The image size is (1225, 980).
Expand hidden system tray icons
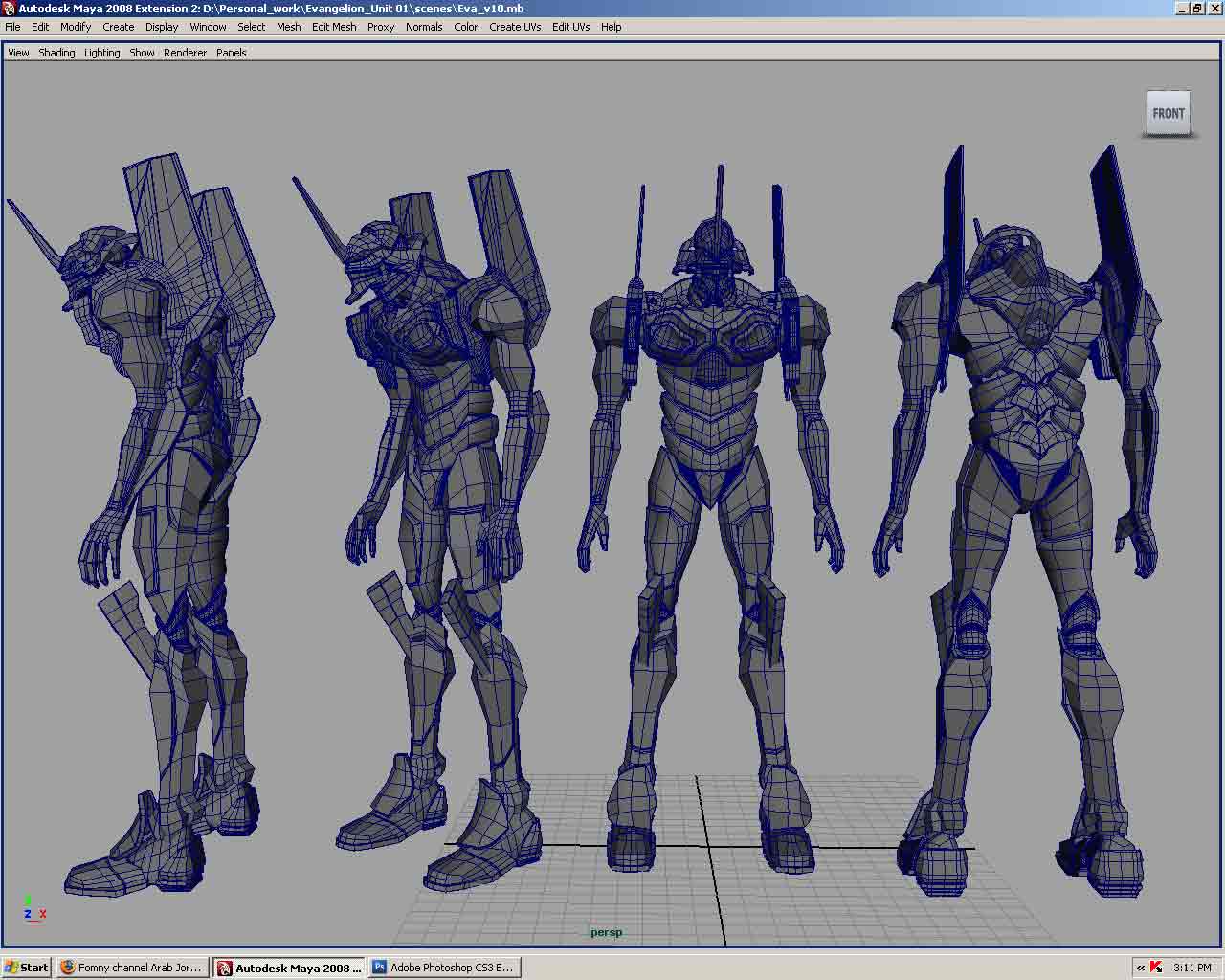[1141, 968]
